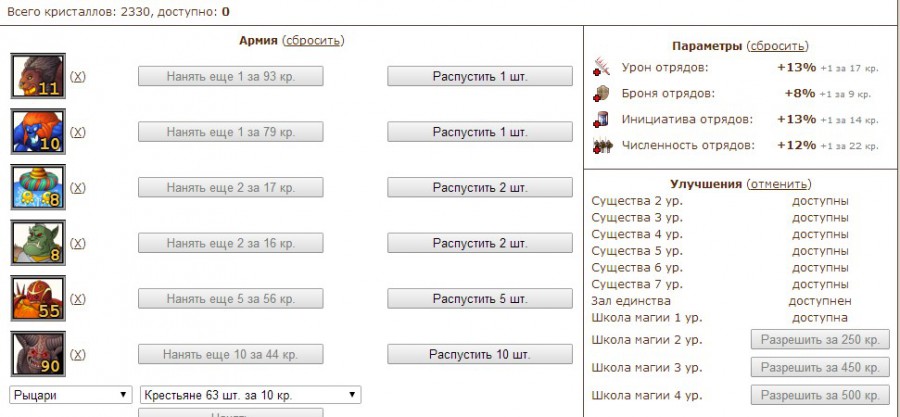This screenshot has width=900, height=417.
Task: Click the Инициатива отрядов initiative icon
Action: 601,119
